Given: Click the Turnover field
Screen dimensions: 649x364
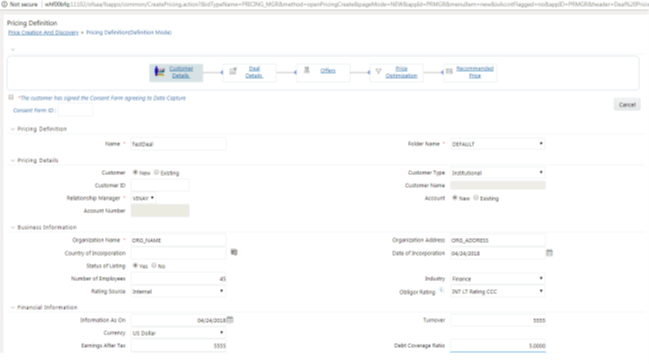Looking at the screenshot, I should [498, 320].
